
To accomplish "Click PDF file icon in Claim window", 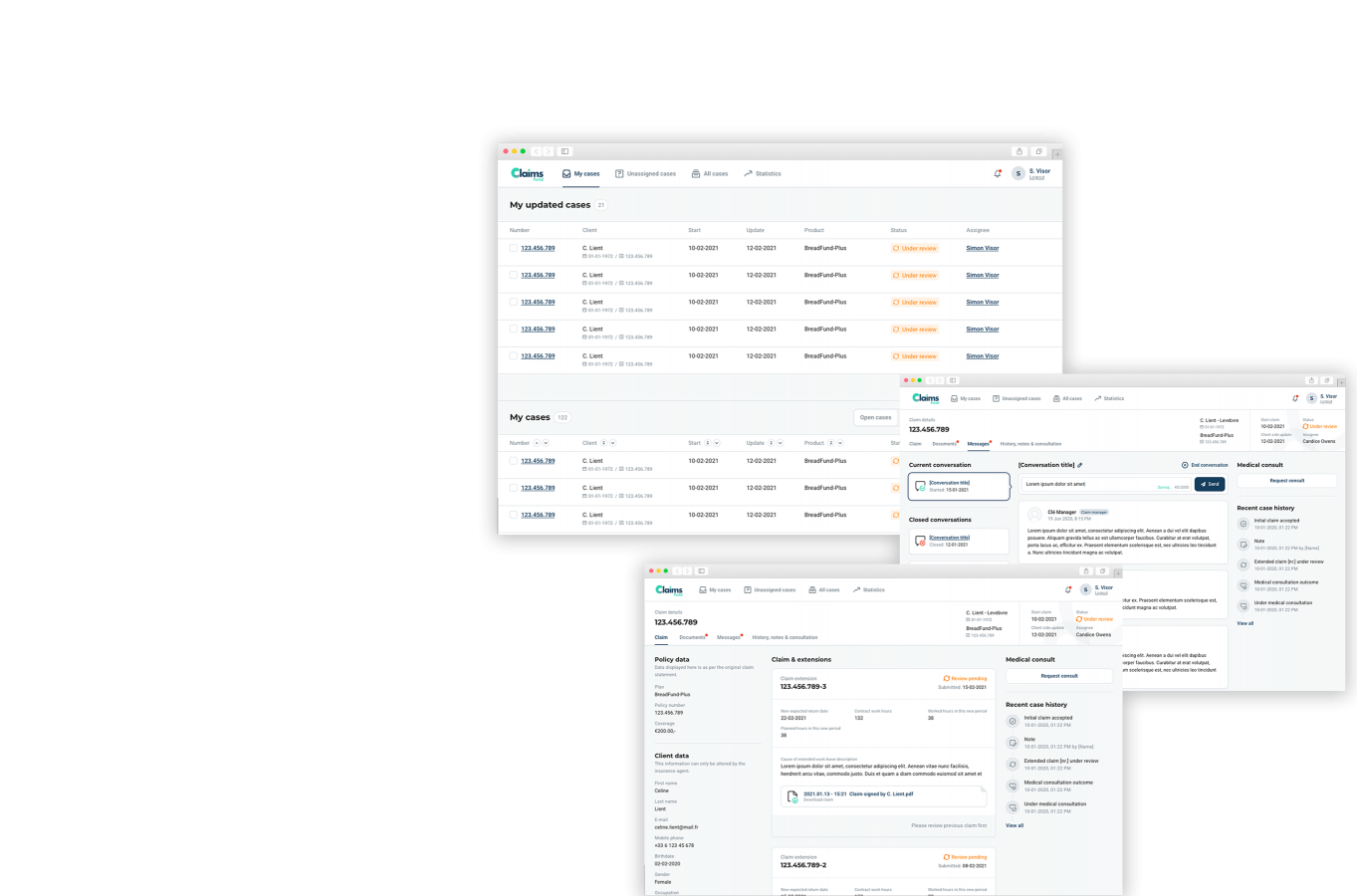I will 792,796.
